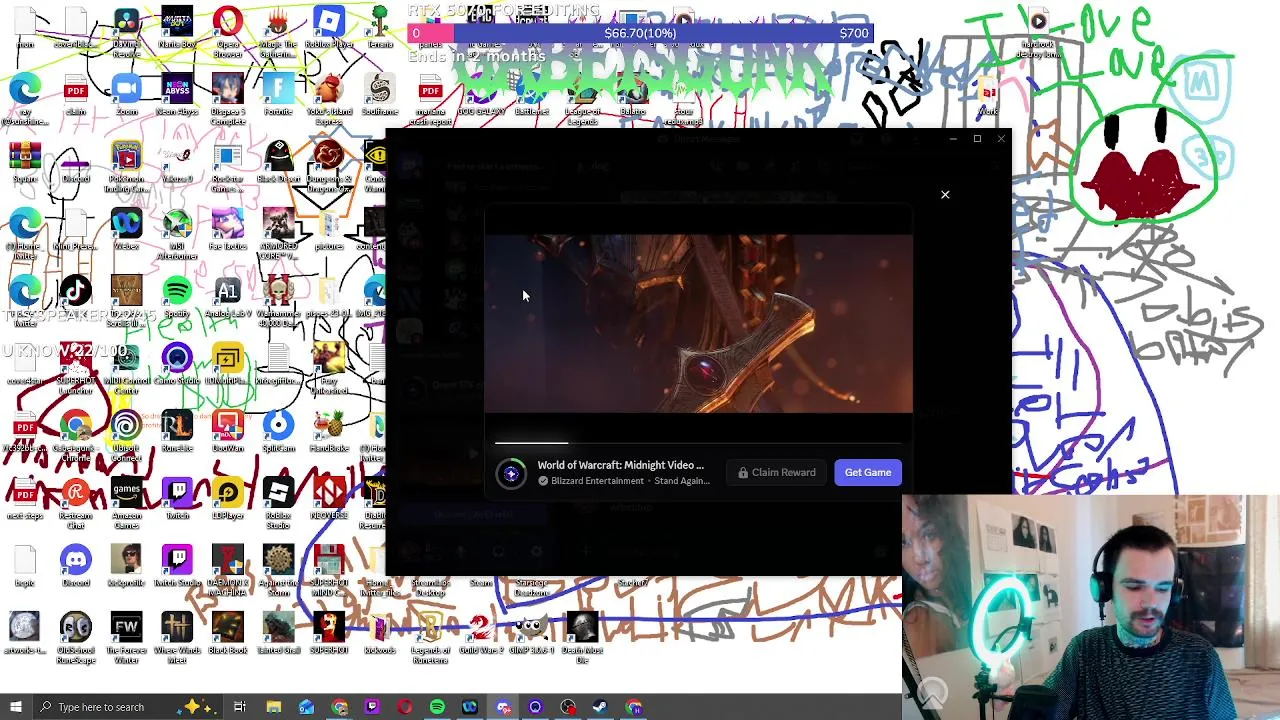1280x720 pixels.
Task: Open Fae Tactics desktop shortcut
Action: click(x=228, y=230)
